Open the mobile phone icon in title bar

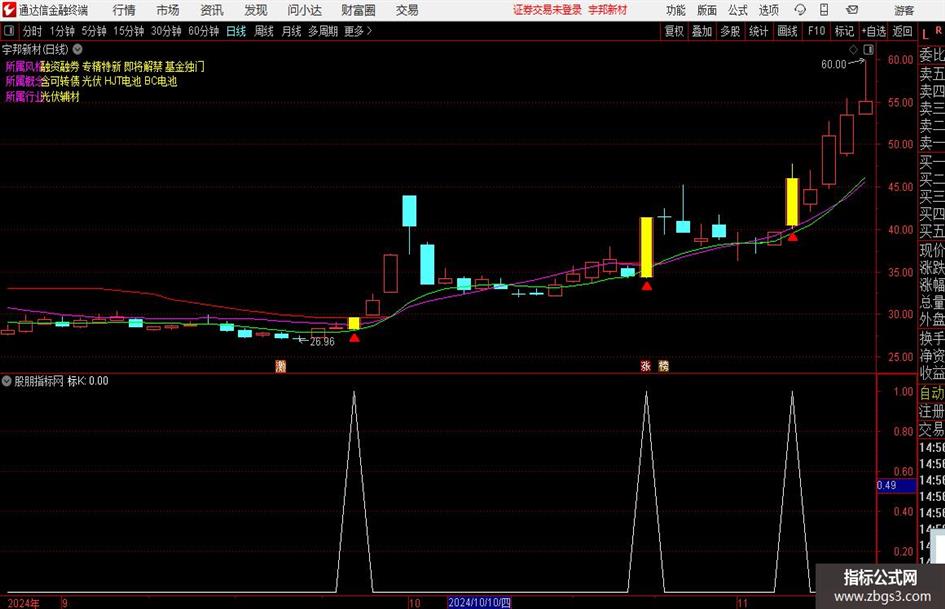coord(824,10)
